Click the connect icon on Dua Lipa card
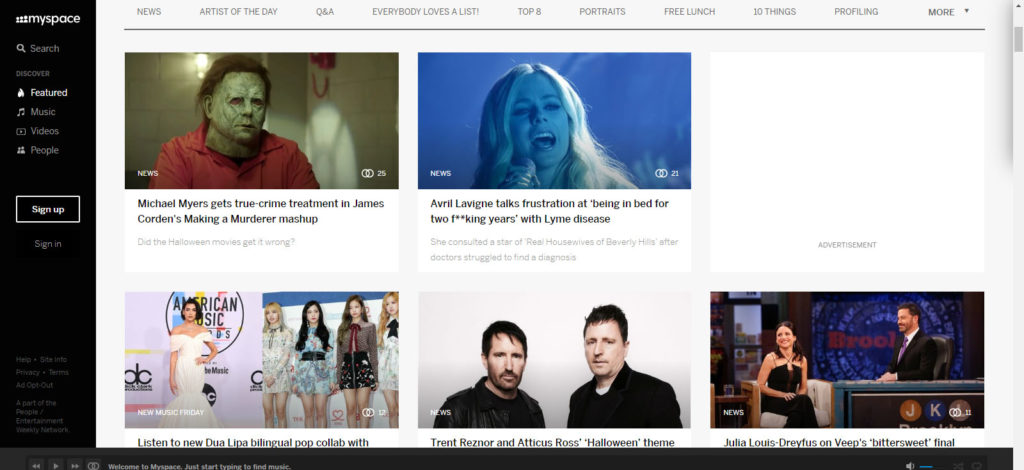The image size is (1024, 470). coord(368,413)
